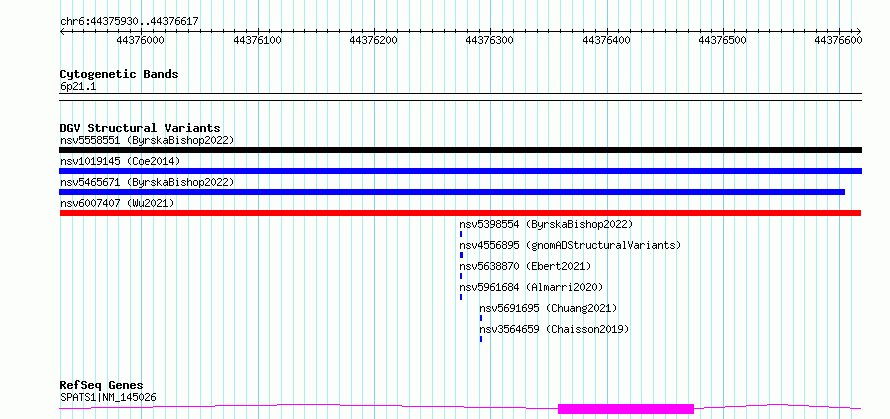Select small blue marker under nsv5961684
Screen dimensions: 890x419
461,297
